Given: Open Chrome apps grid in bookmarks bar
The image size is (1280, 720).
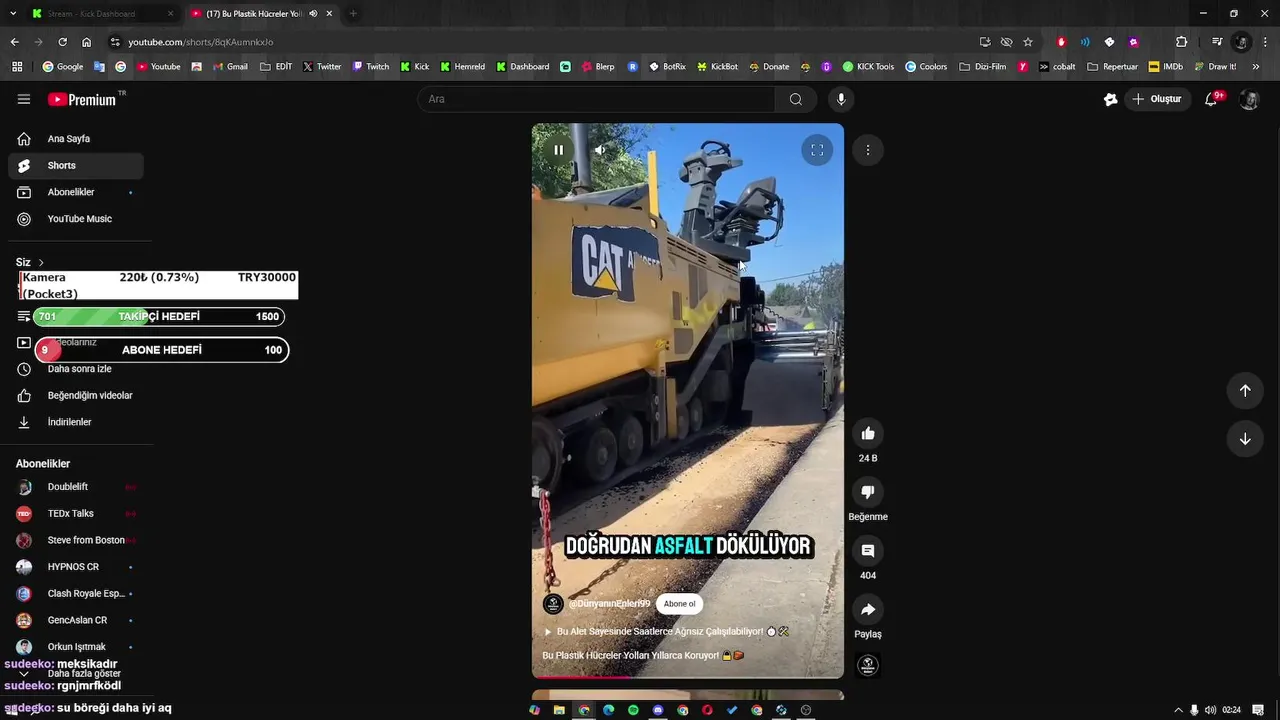Looking at the screenshot, I should coord(17,67).
